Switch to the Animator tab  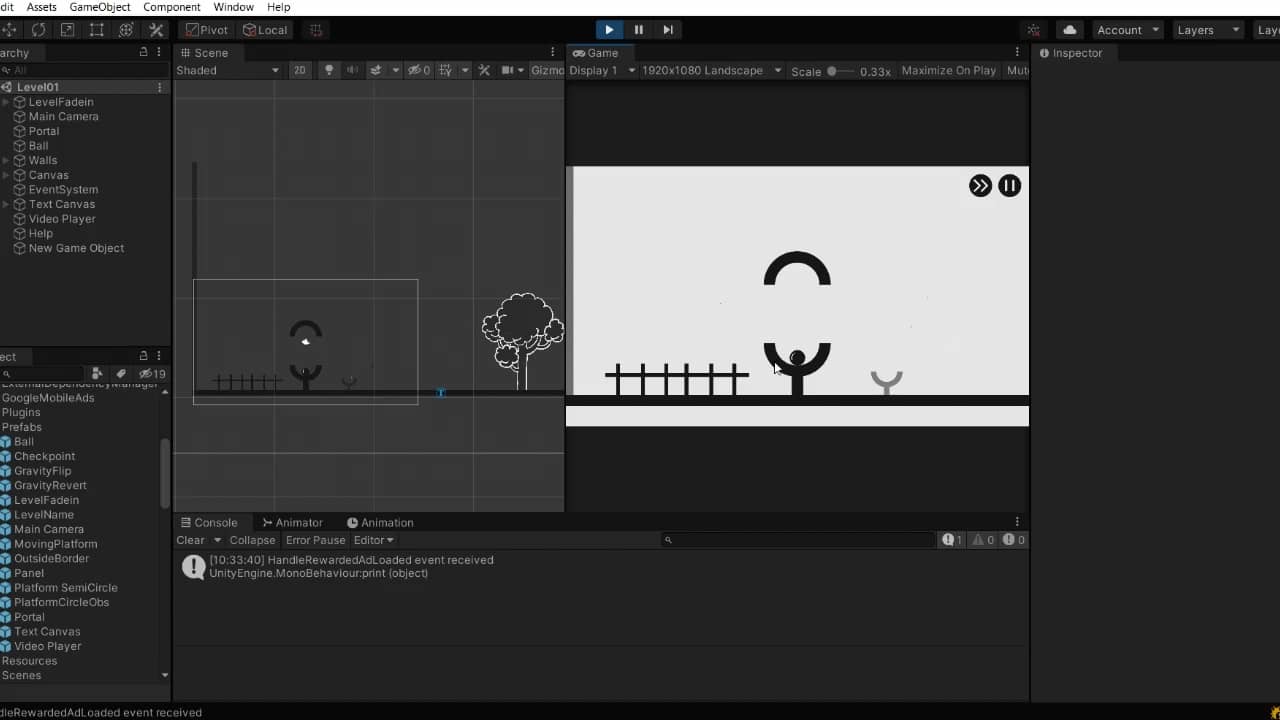[291, 522]
